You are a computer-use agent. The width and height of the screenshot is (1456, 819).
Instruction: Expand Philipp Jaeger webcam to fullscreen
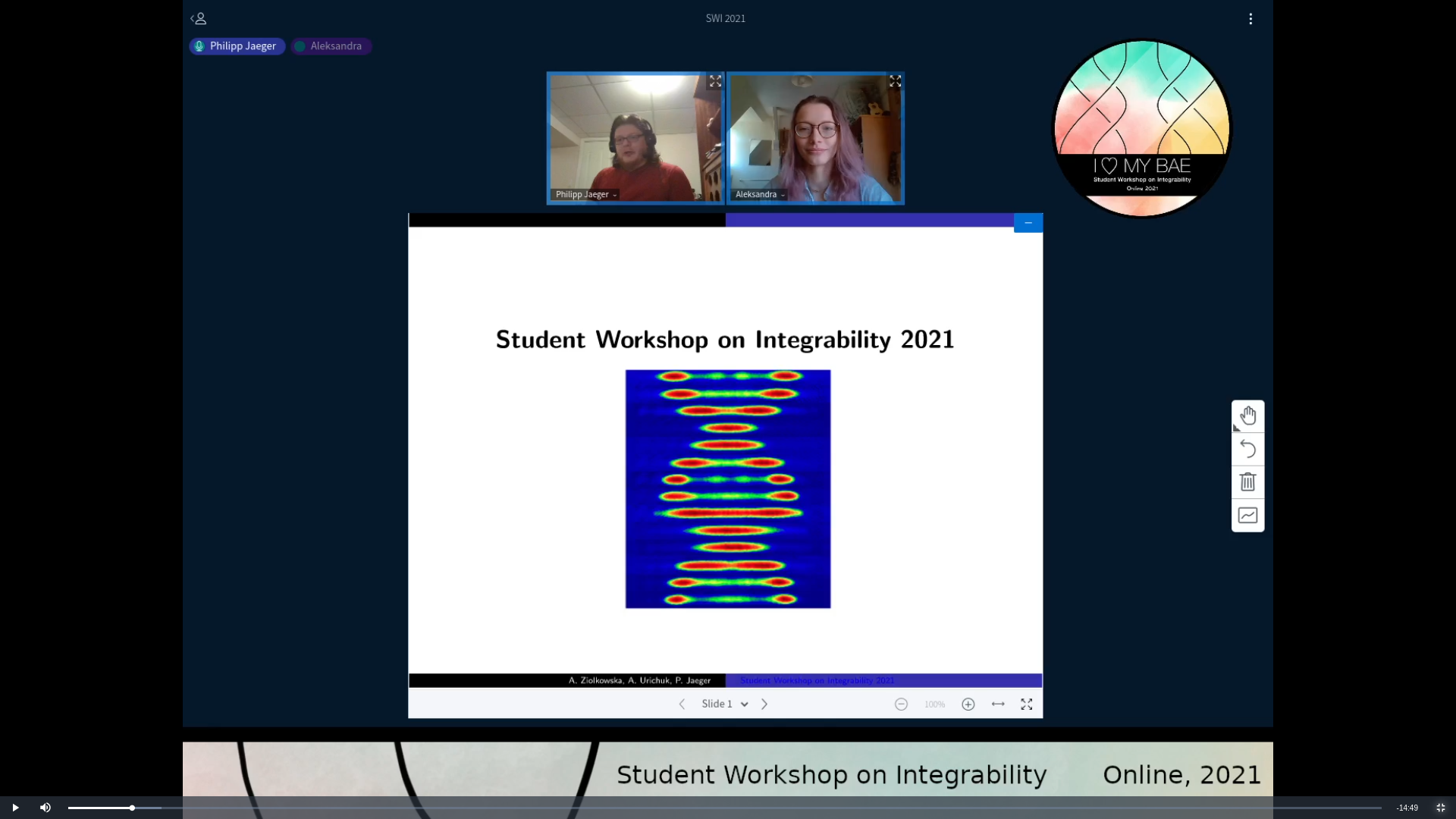tap(715, 81)
